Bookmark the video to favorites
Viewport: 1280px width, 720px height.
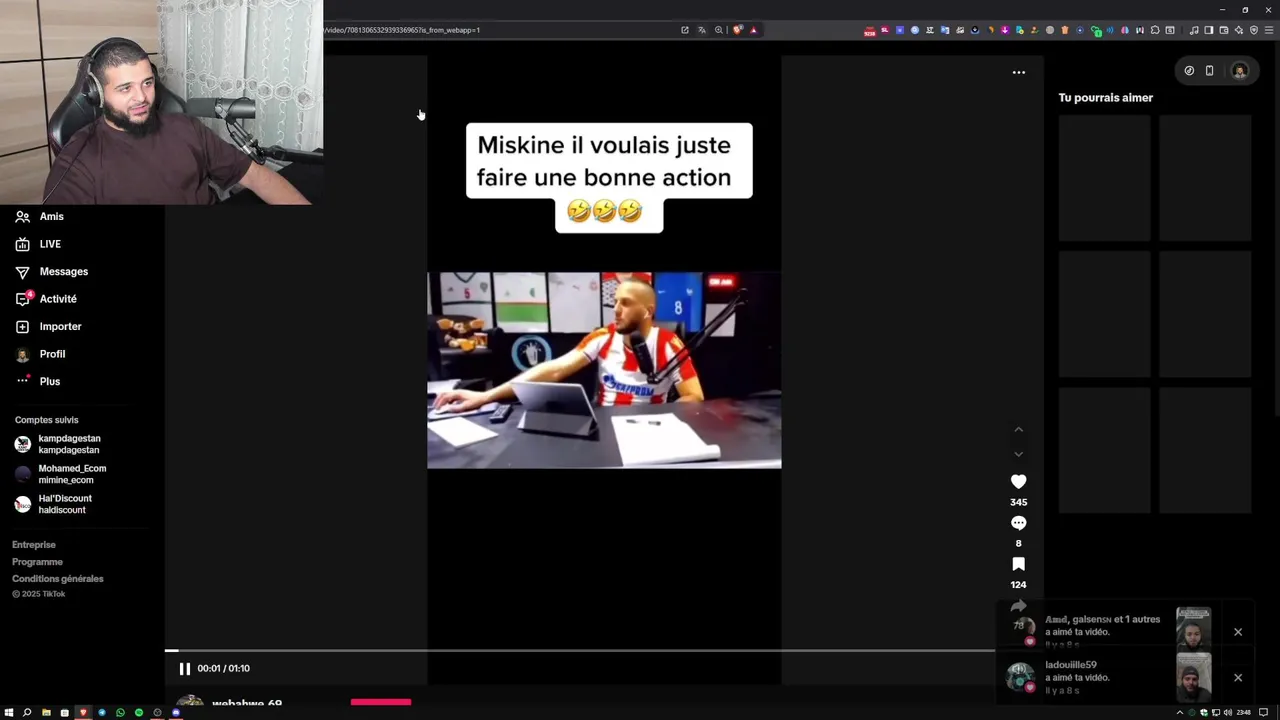pyautogui.click(x=1018, y=564)
